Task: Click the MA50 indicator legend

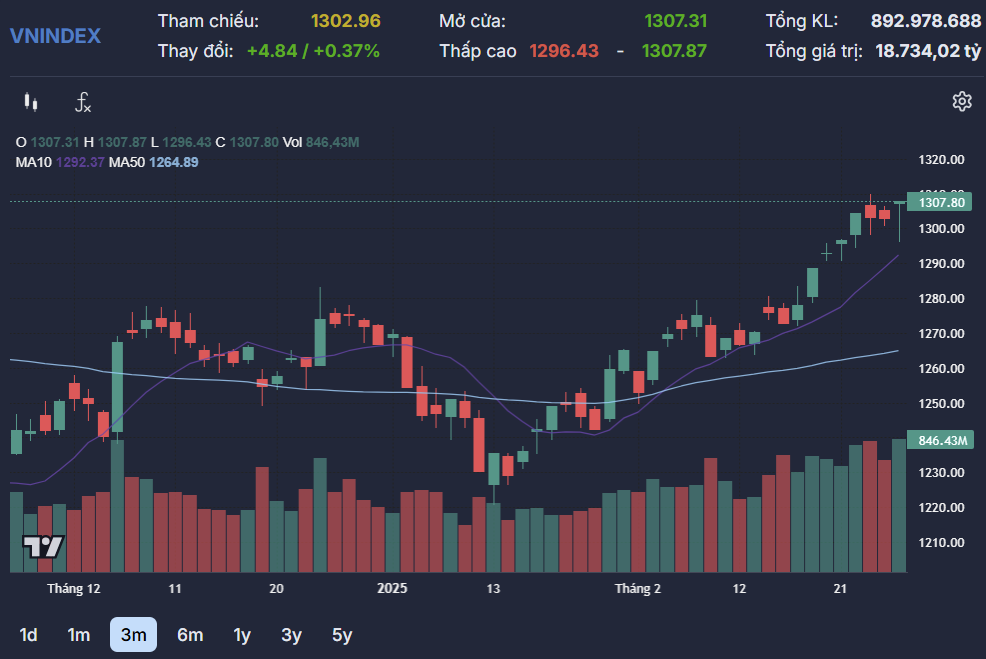Action: (x=153, y=162)
